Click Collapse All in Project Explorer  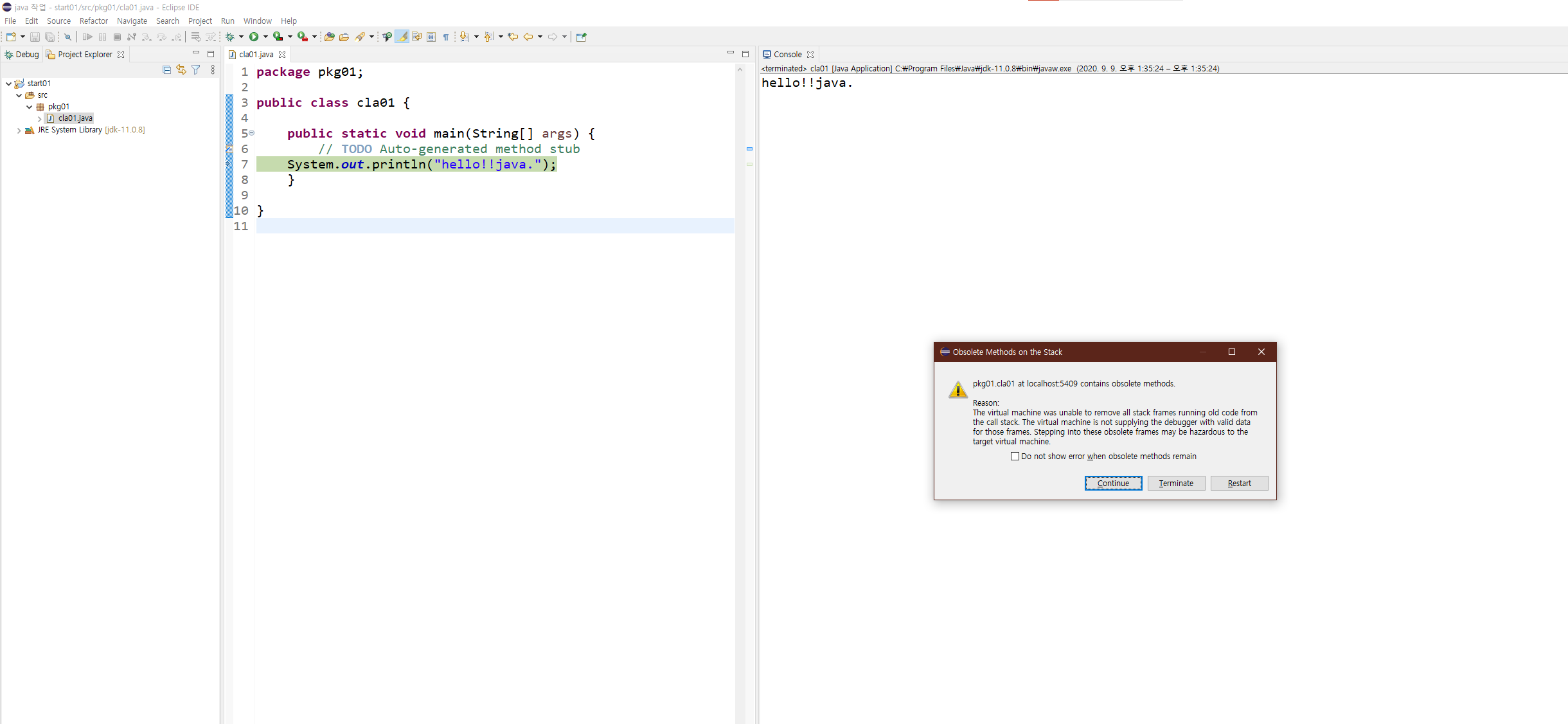tap(167, 69)
